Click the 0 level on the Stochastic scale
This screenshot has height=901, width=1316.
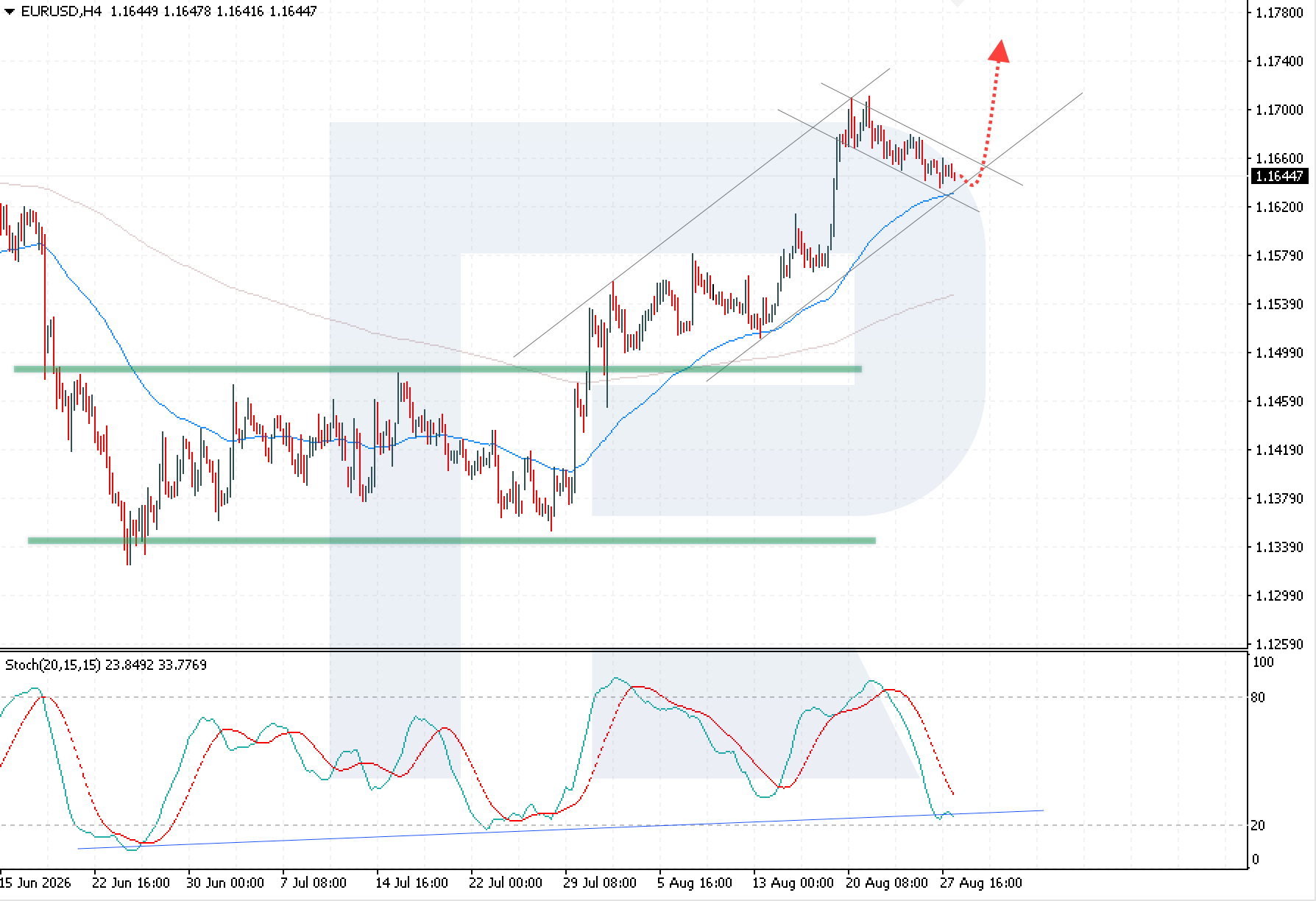tap(1256, 859)
